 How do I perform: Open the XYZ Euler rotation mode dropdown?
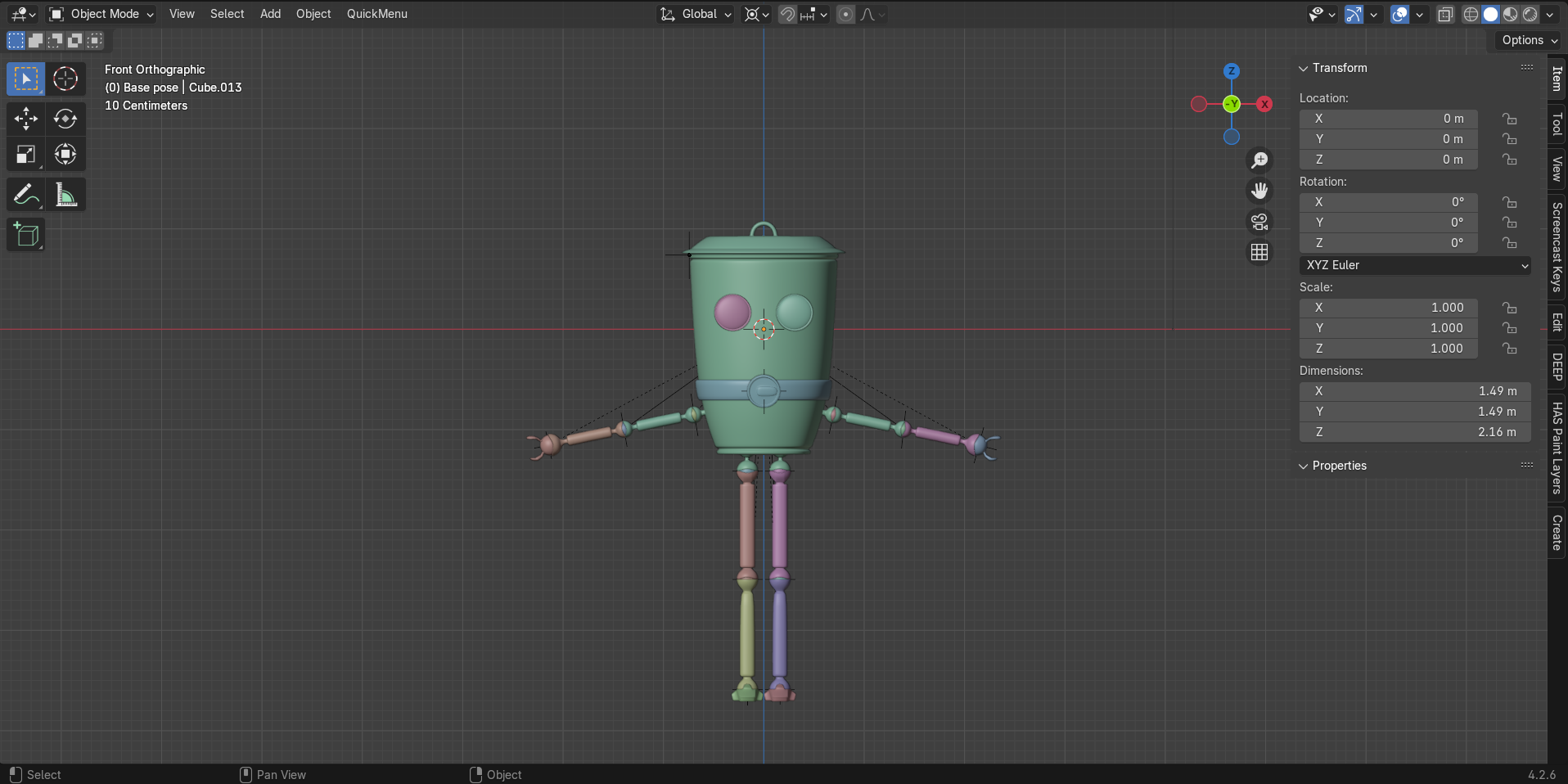pyautogui.click(x=1415, y=265)
